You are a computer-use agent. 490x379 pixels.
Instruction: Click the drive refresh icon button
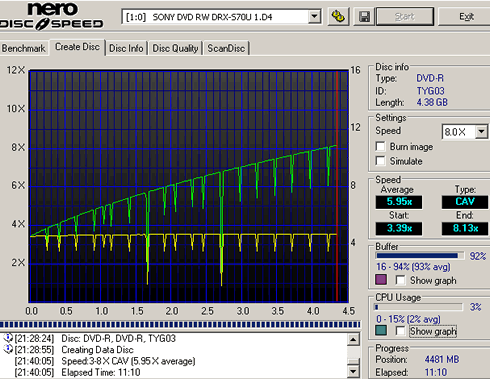tap(339, 16)
